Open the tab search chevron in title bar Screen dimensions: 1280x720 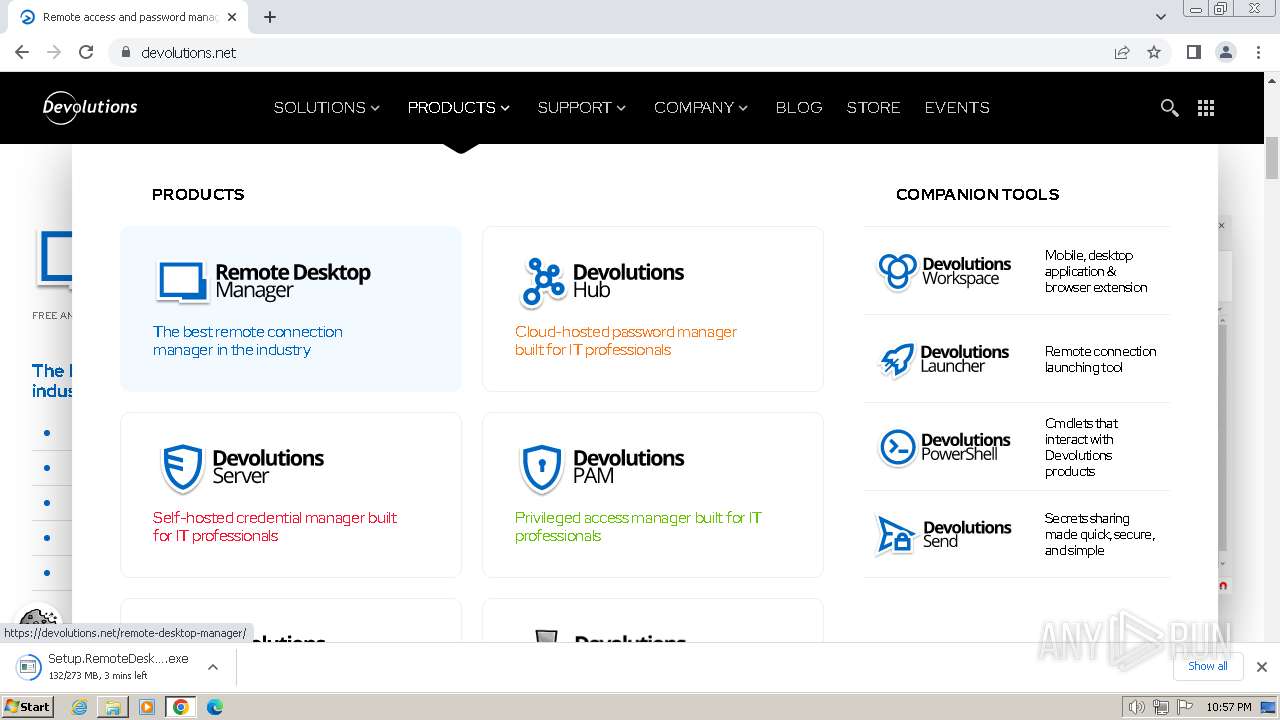(x=1161, y=17)
